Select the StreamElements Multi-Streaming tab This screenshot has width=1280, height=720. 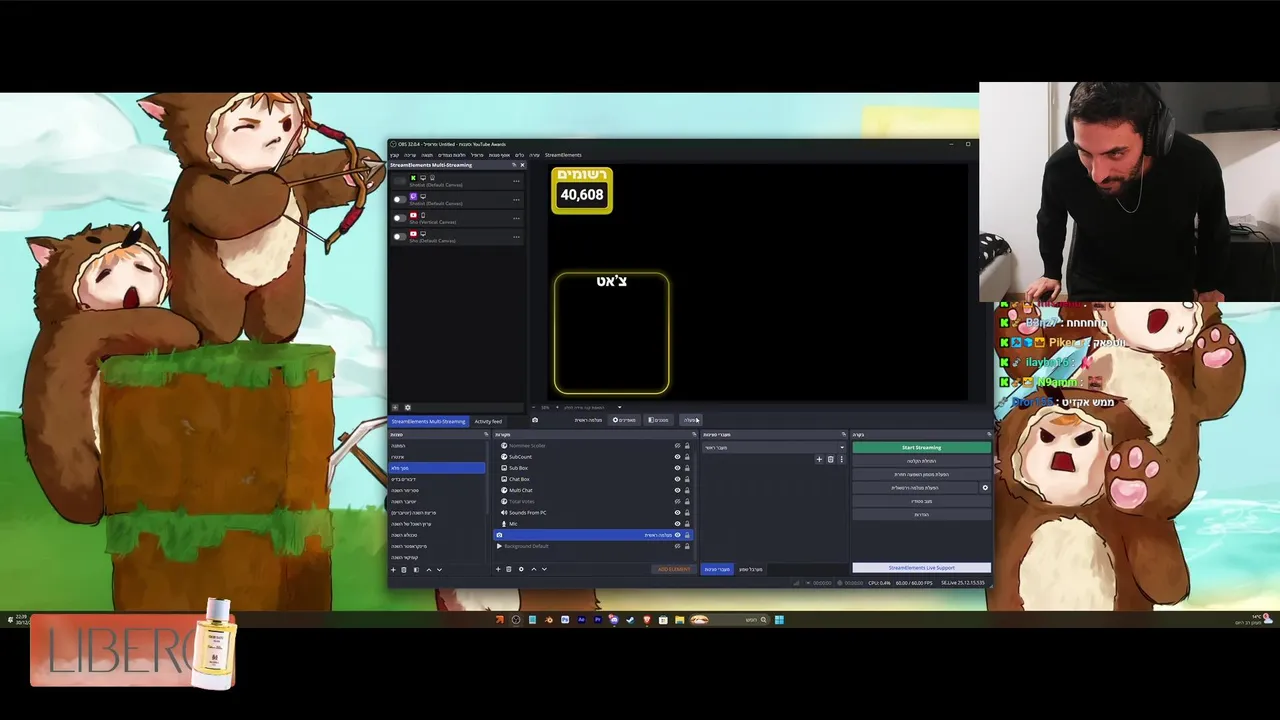click(428, 421)
